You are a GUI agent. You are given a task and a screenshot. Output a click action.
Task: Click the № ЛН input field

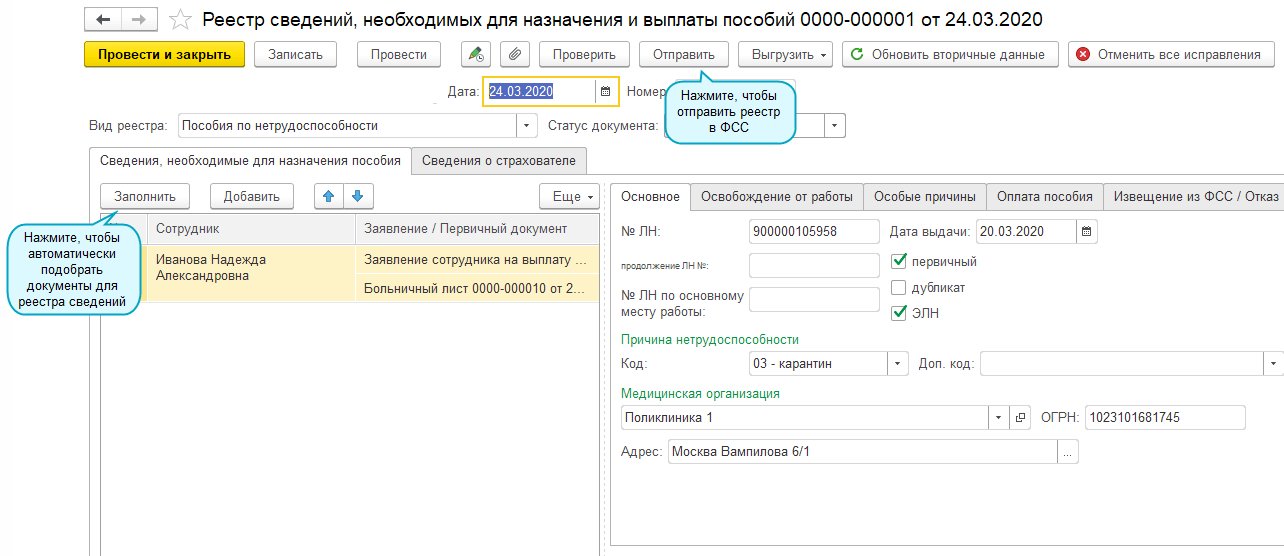coord(813,232)
